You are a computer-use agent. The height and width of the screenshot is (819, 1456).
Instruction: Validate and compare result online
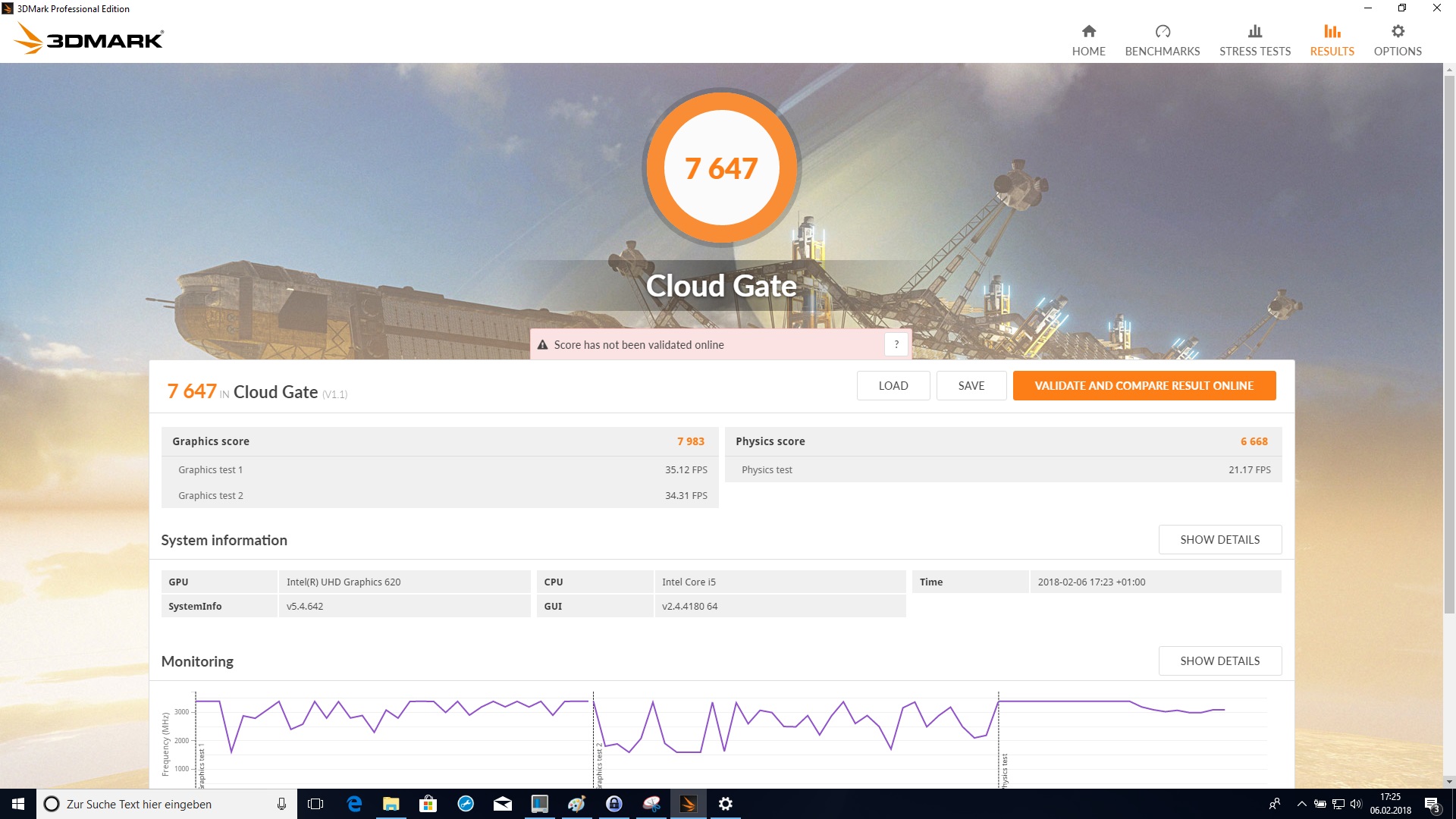click(x=1144, y=385)
